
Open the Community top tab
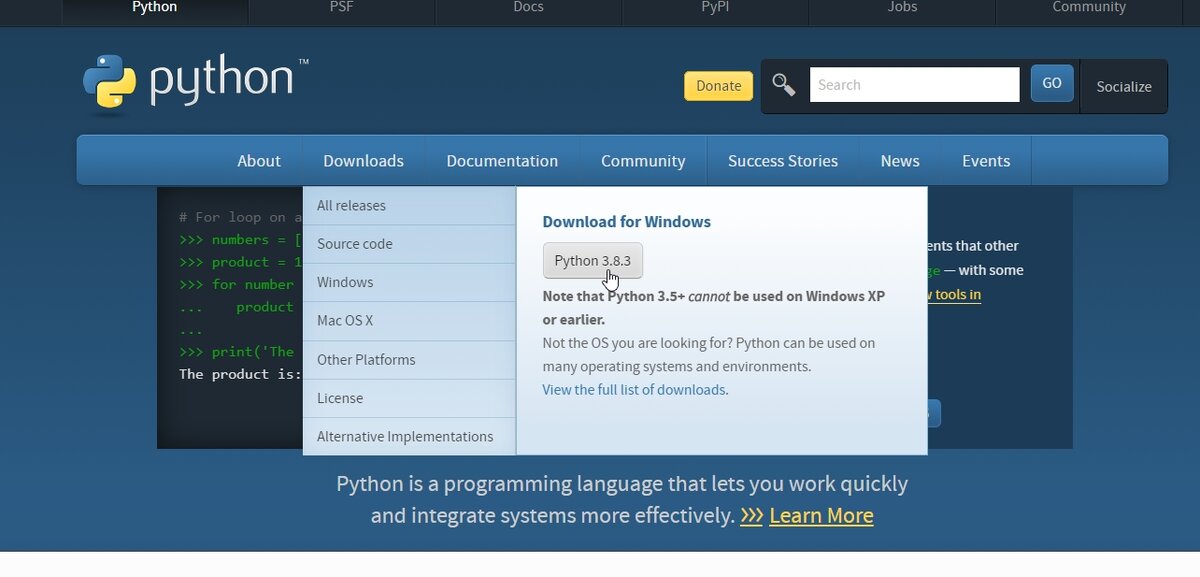[x=1089, y=10]
